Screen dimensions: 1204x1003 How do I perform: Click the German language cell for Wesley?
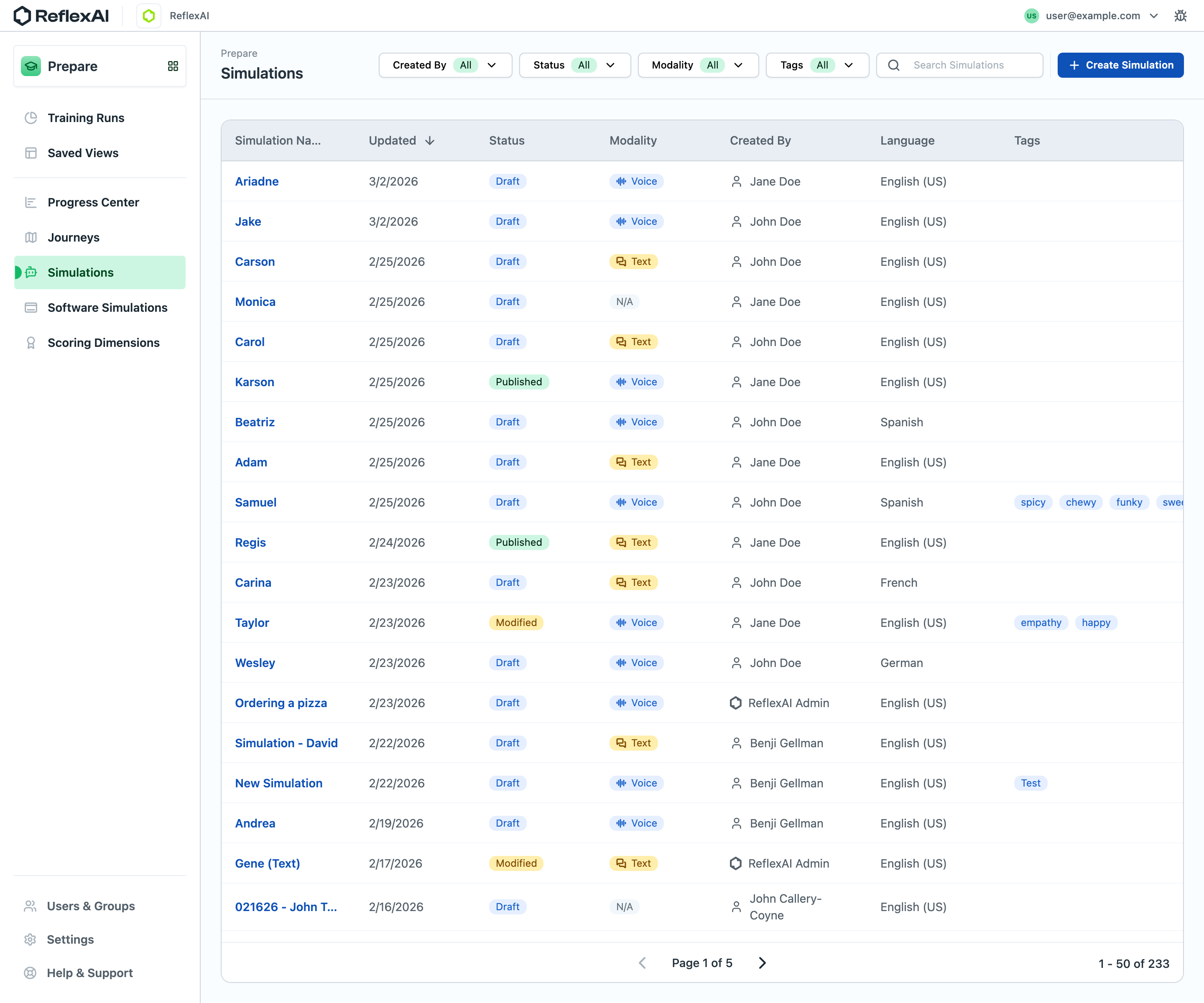point(902,663)
